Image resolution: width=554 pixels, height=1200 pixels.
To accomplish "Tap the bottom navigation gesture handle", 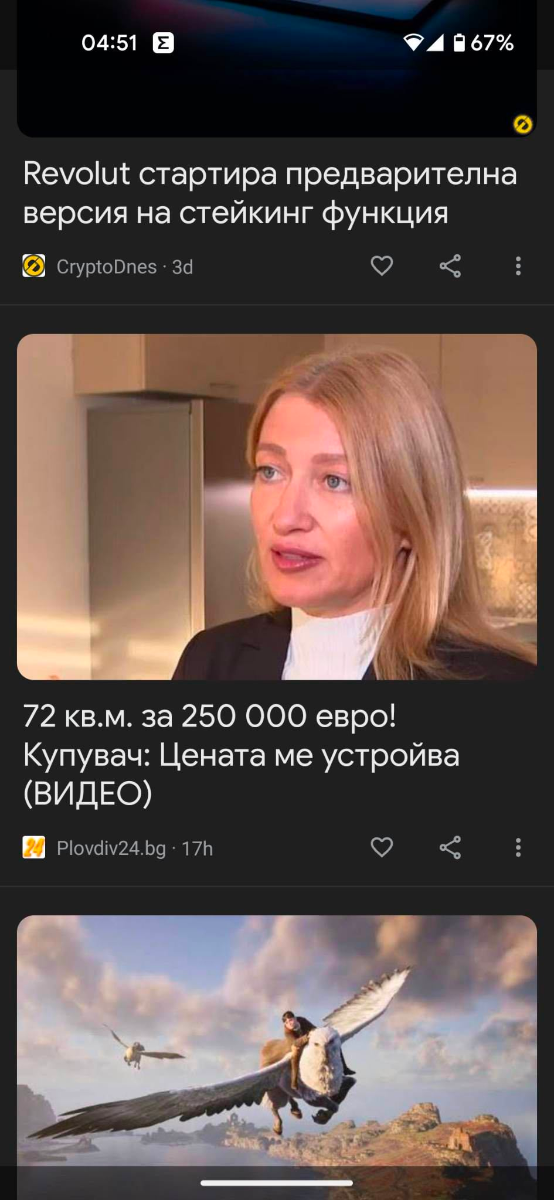I will [277, 1183].
